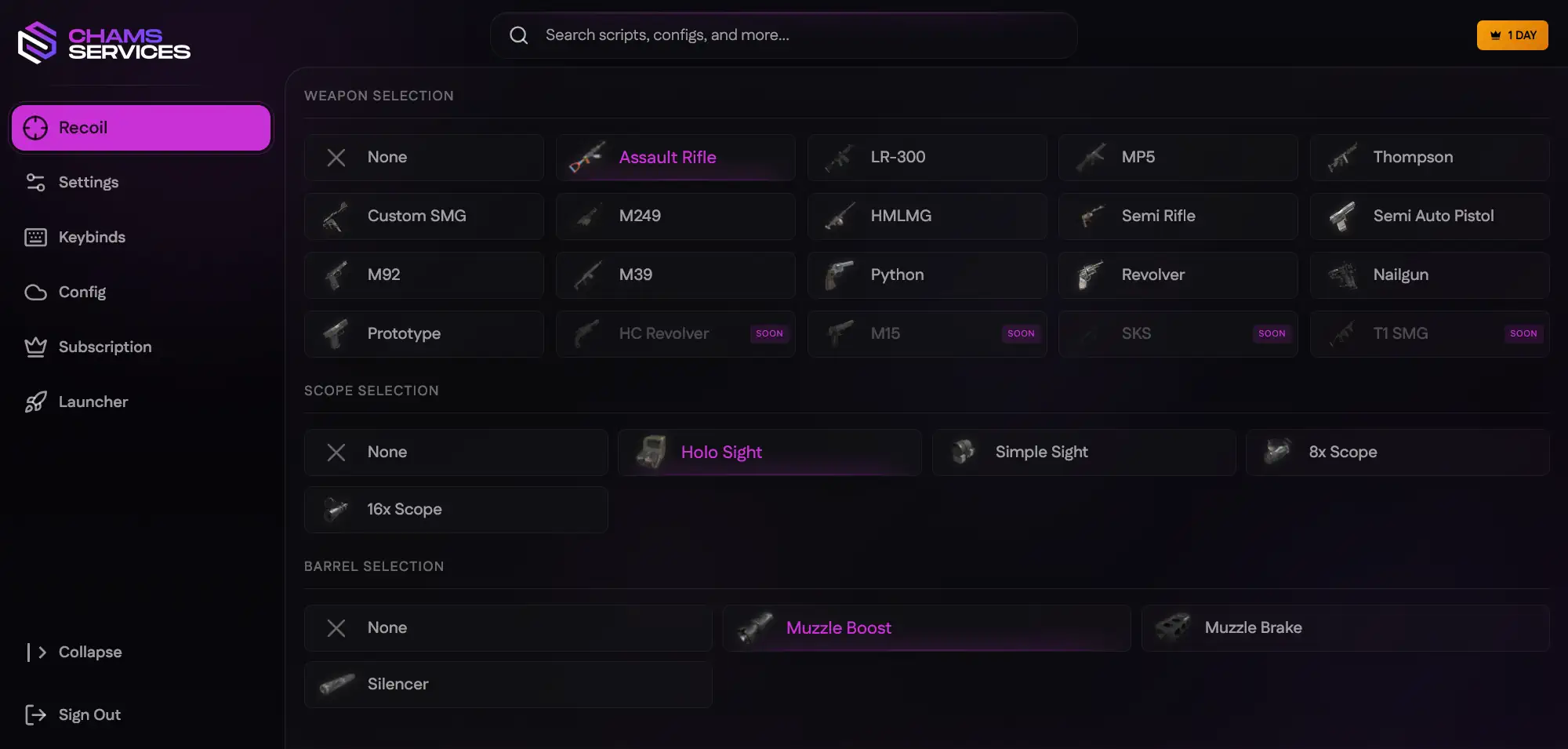Click the Keybinds keyboard icon

(x=35, y=238)
